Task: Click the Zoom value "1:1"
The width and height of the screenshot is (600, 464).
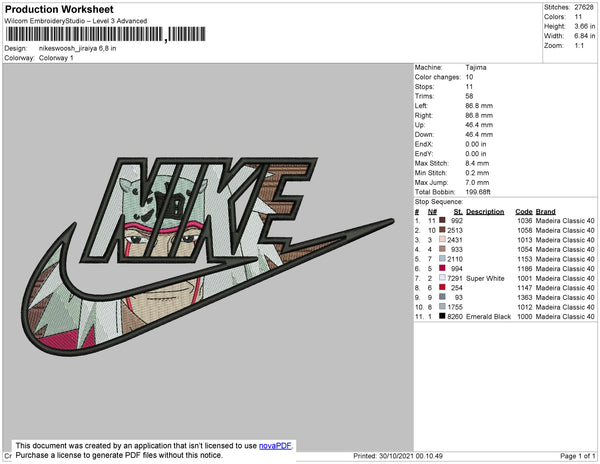Action: [579, 46]
